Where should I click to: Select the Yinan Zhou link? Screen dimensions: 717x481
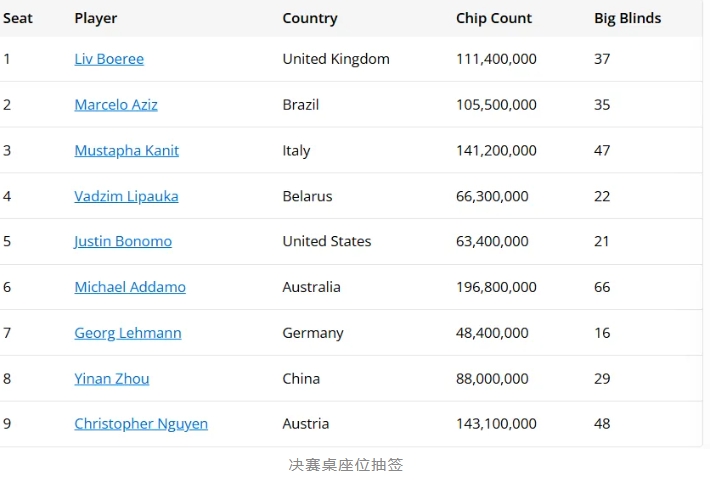click(x=112, y=378)
